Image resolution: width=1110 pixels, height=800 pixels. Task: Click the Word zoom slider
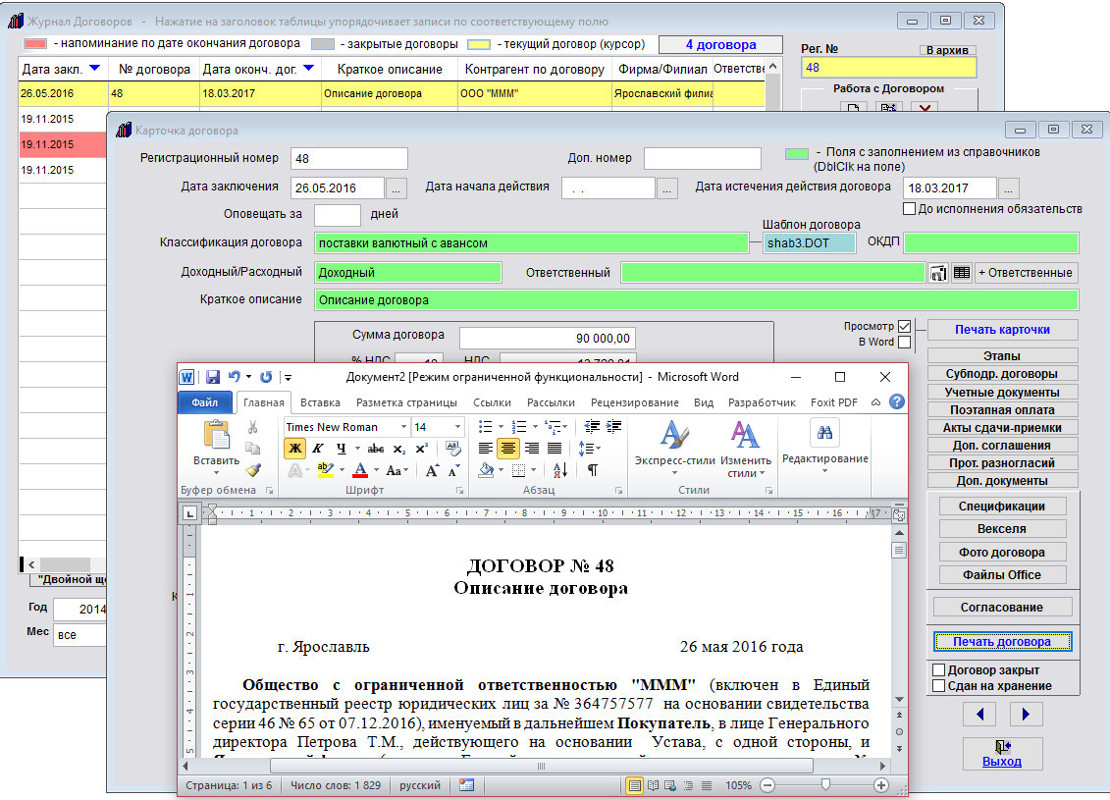826,786
